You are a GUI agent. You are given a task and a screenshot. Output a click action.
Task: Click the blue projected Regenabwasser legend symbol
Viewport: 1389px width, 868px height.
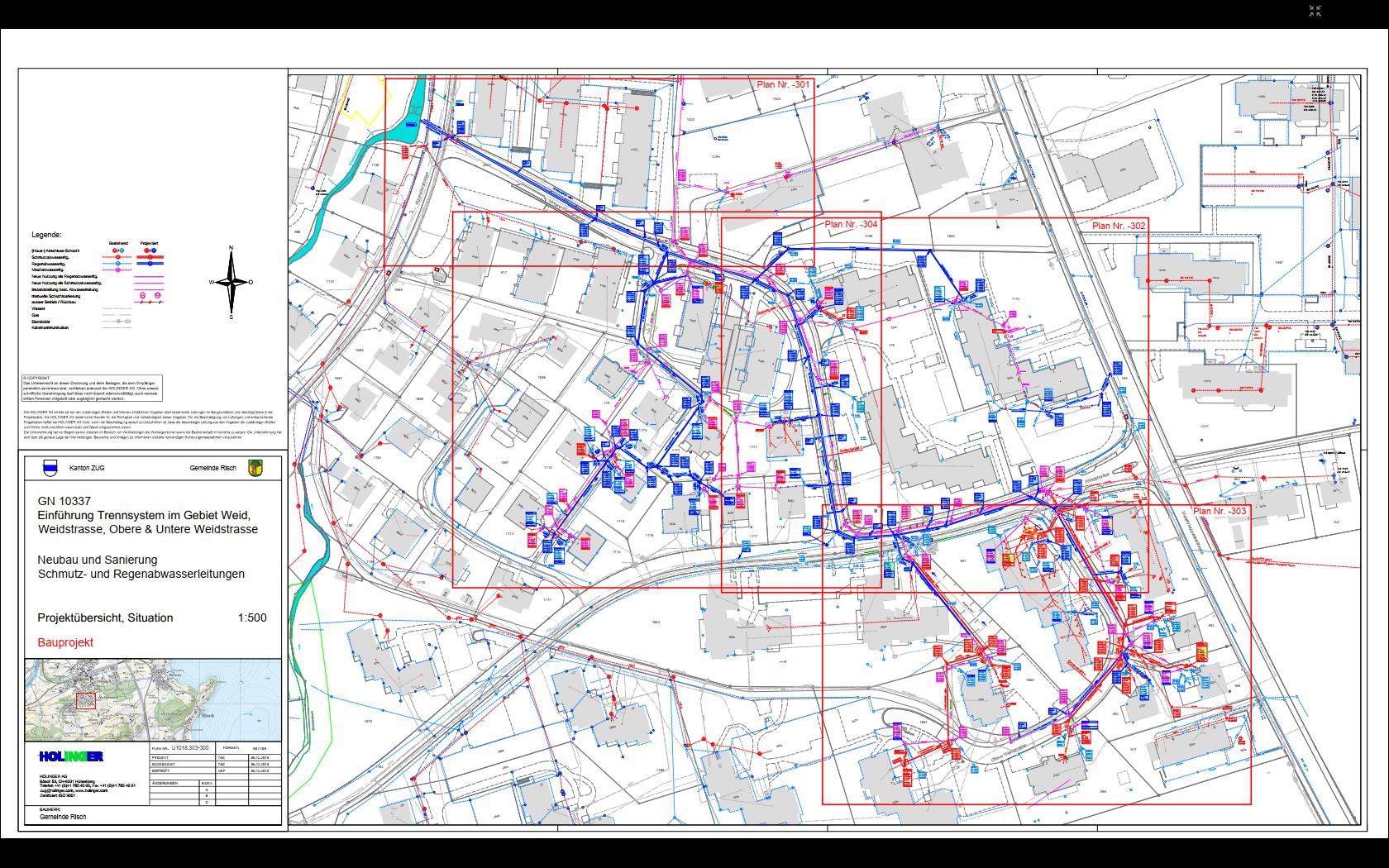[x=149, y=264]
